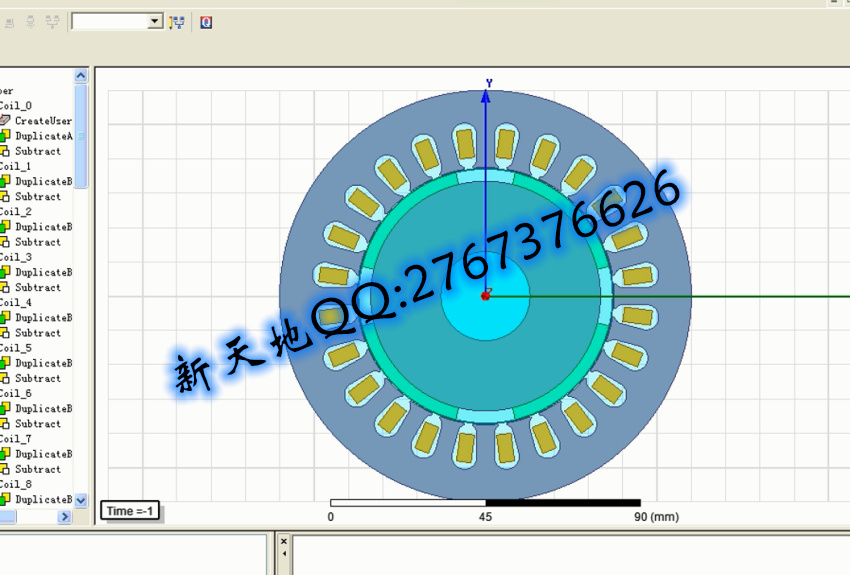This screenshot has width=850, height=575.
Task: Click the blue Q icon in toolbar
Action: click(206, 22)
